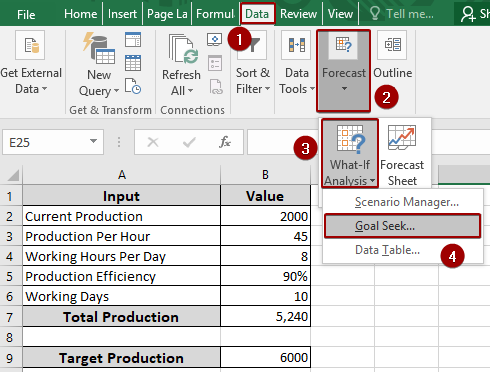The height and width of the screenshot is (372, 490).
Task: Choose Data Table from the menu
Action: 403,250
